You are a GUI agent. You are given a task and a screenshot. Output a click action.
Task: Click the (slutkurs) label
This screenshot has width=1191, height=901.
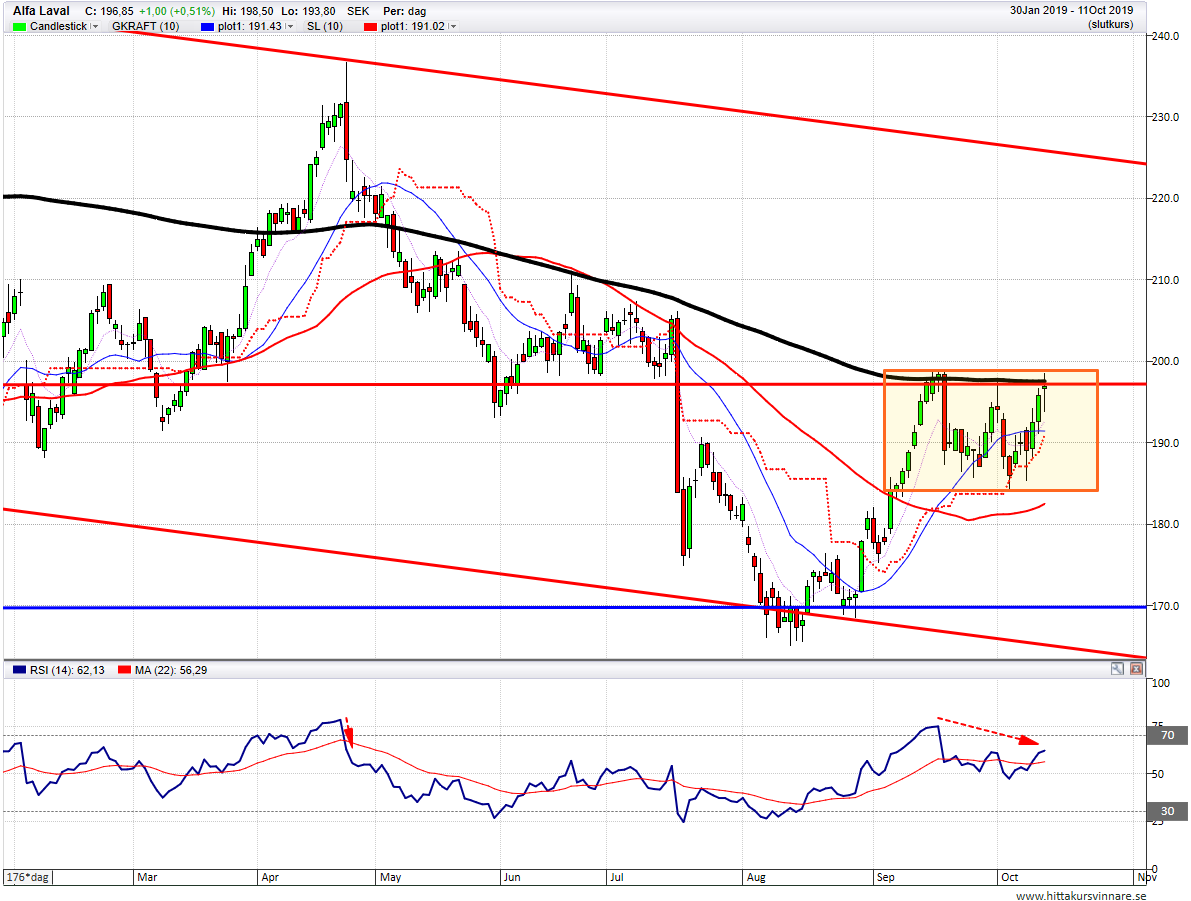click(x=1110, y=24)
